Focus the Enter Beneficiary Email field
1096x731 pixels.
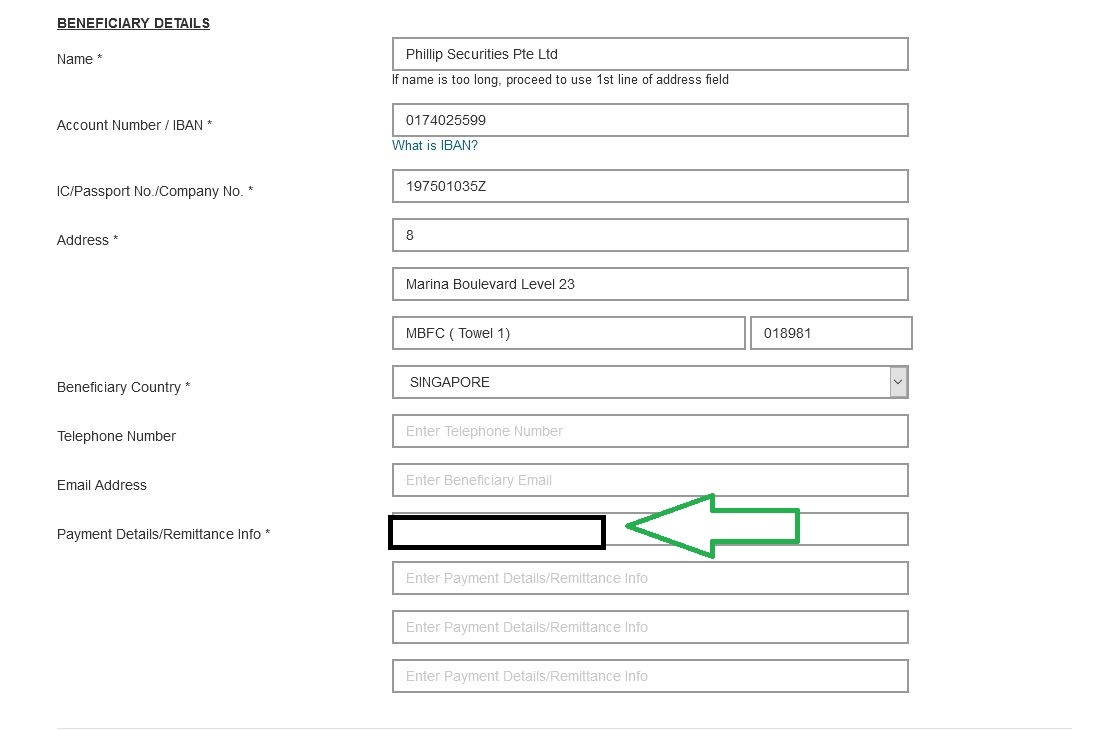click(x=650, y=480)
